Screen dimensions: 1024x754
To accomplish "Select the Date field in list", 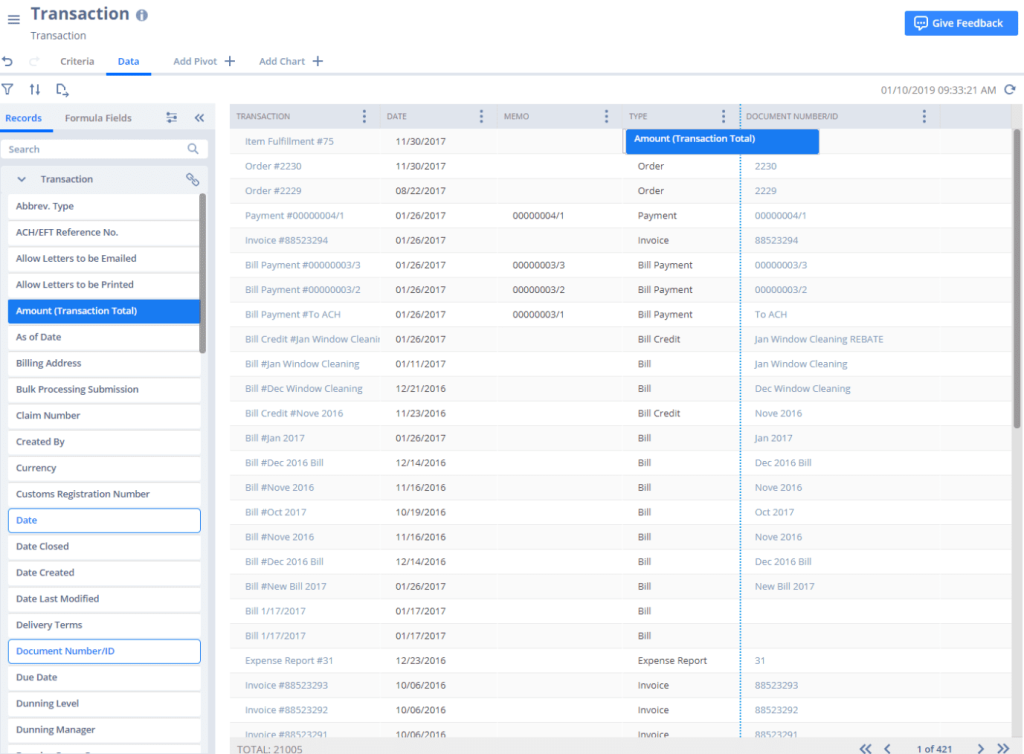I will (104, 520).
